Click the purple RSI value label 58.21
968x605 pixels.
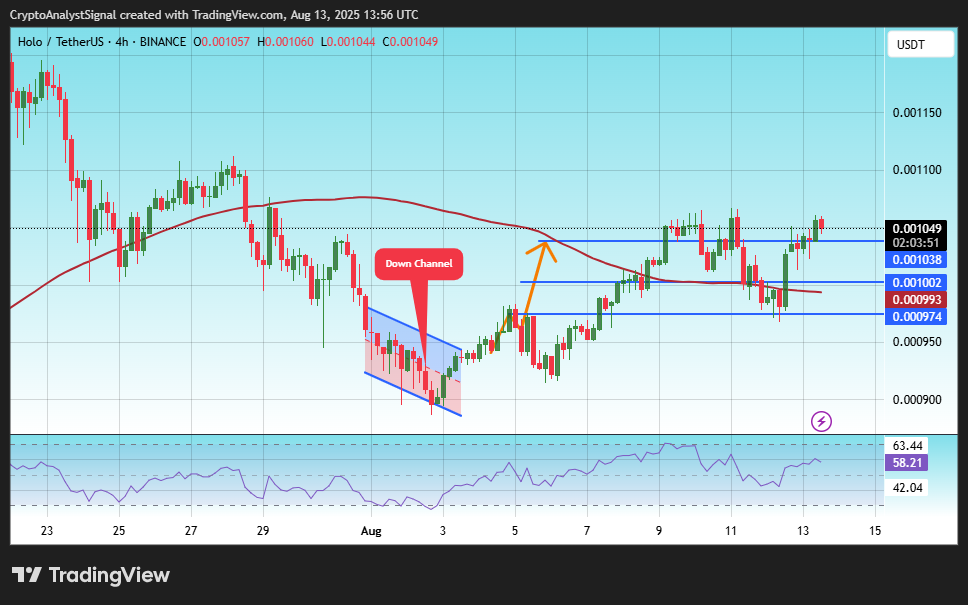pos(907,462)
